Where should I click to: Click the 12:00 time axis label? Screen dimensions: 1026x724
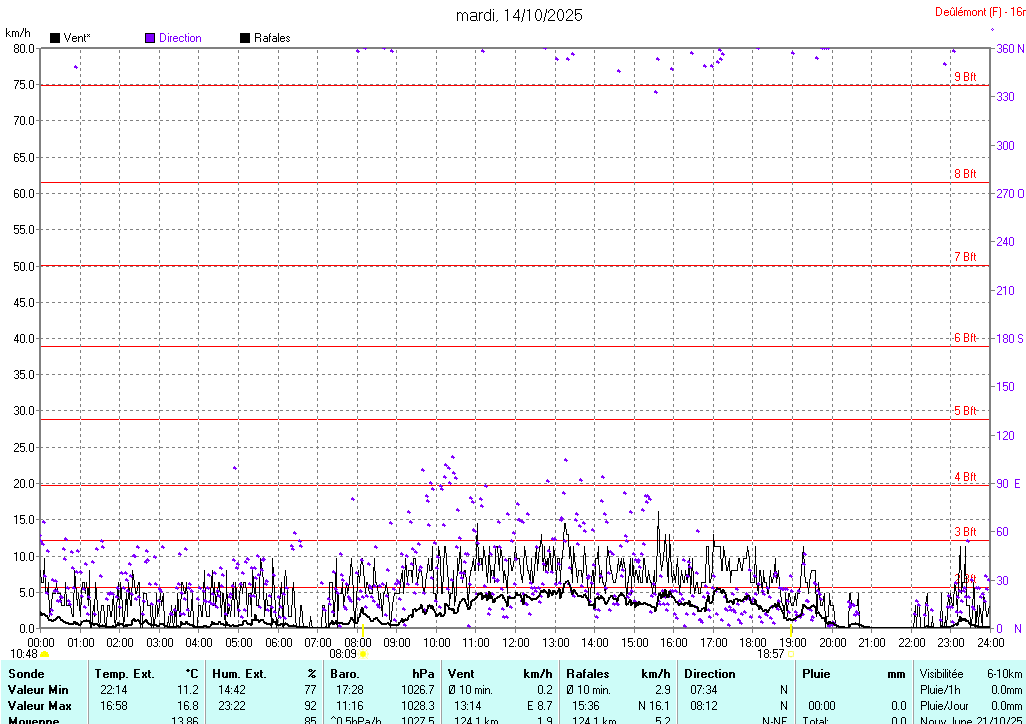(516, 642)
